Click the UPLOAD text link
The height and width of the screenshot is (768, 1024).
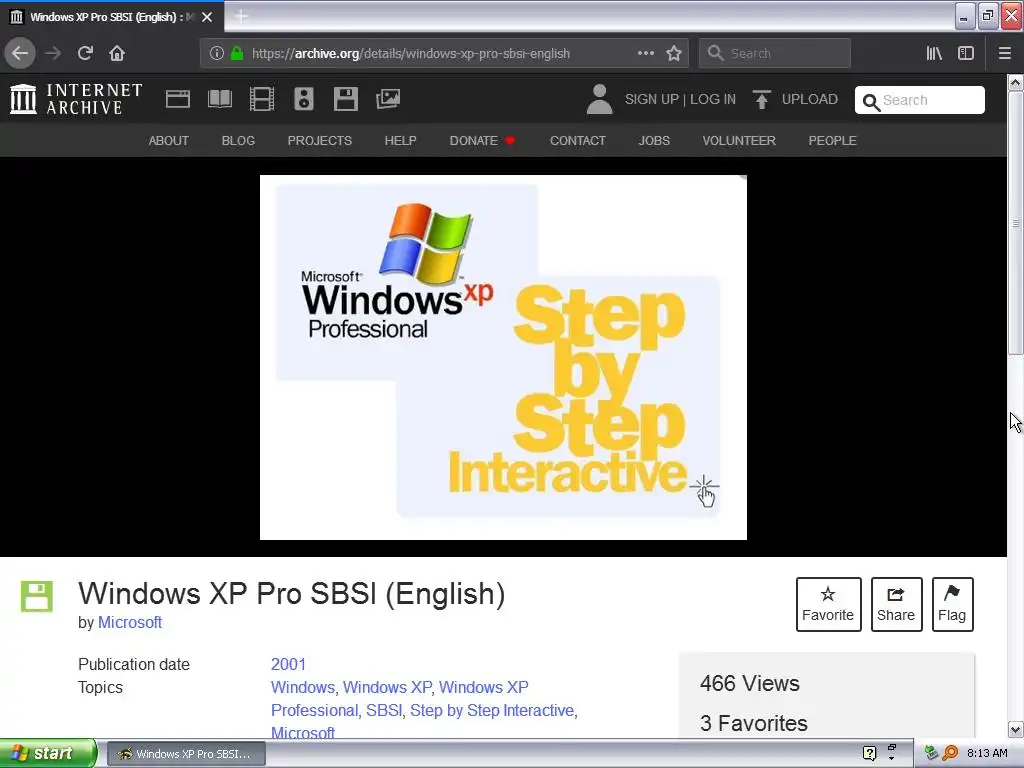pos(810,99)
